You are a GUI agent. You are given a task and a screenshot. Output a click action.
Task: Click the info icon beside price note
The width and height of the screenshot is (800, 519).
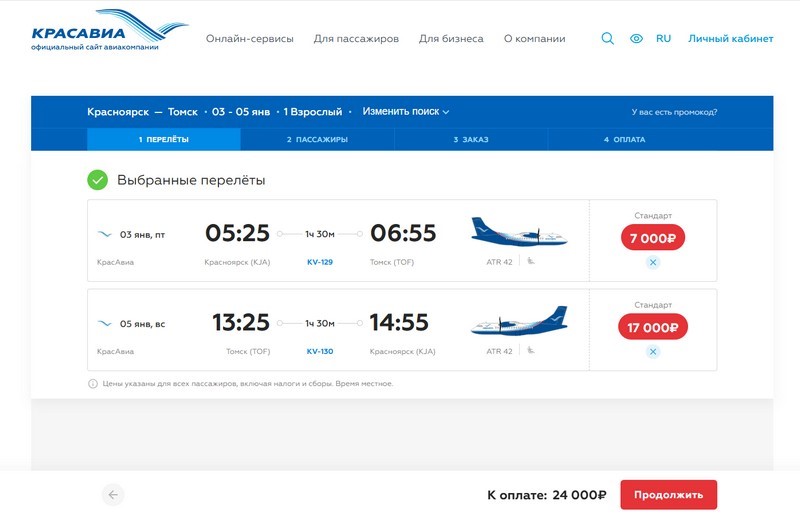tap(93, 384)
